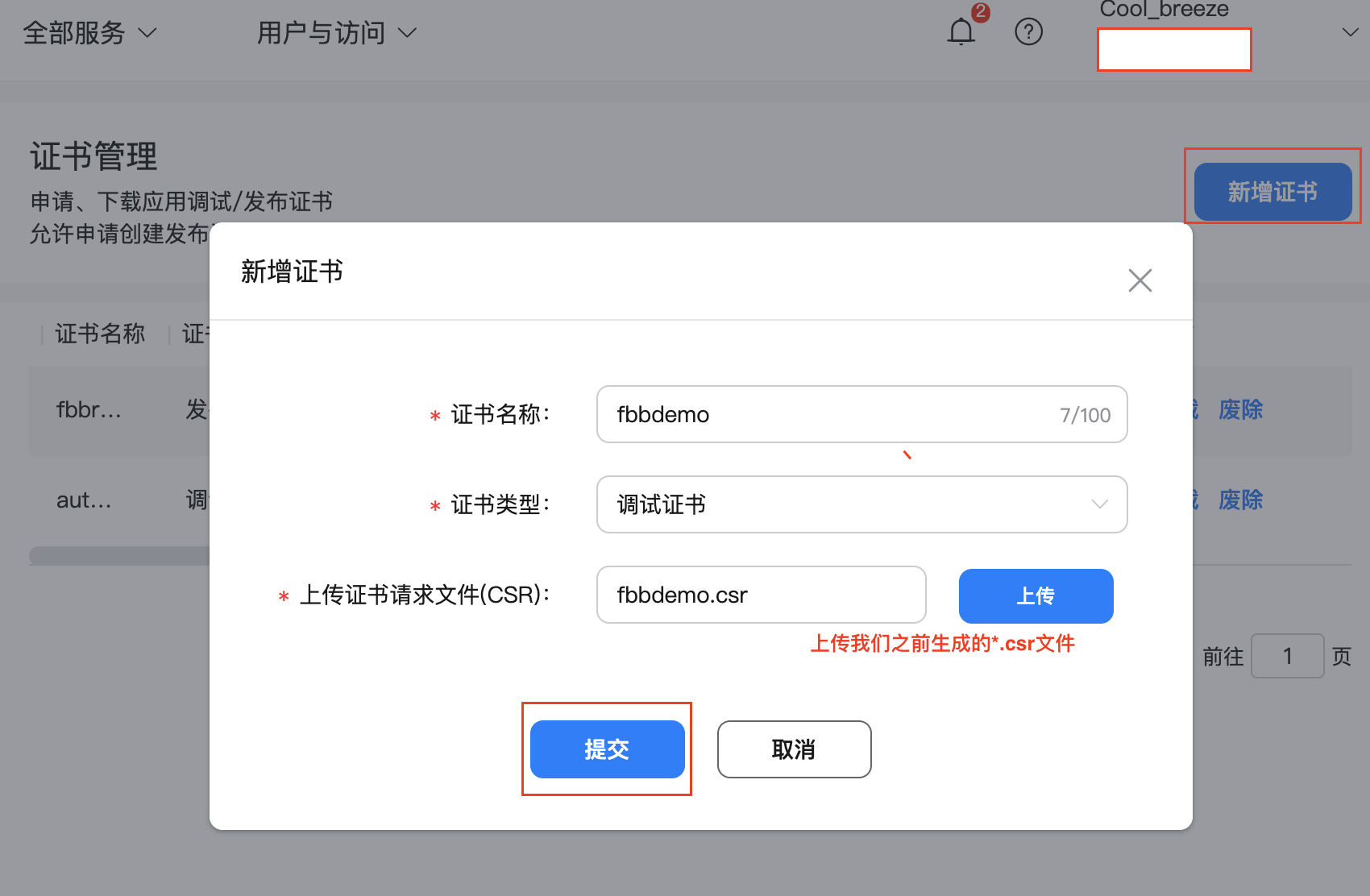
Task: Cancel the dialog with 取消 button
Action: (794, 749)
